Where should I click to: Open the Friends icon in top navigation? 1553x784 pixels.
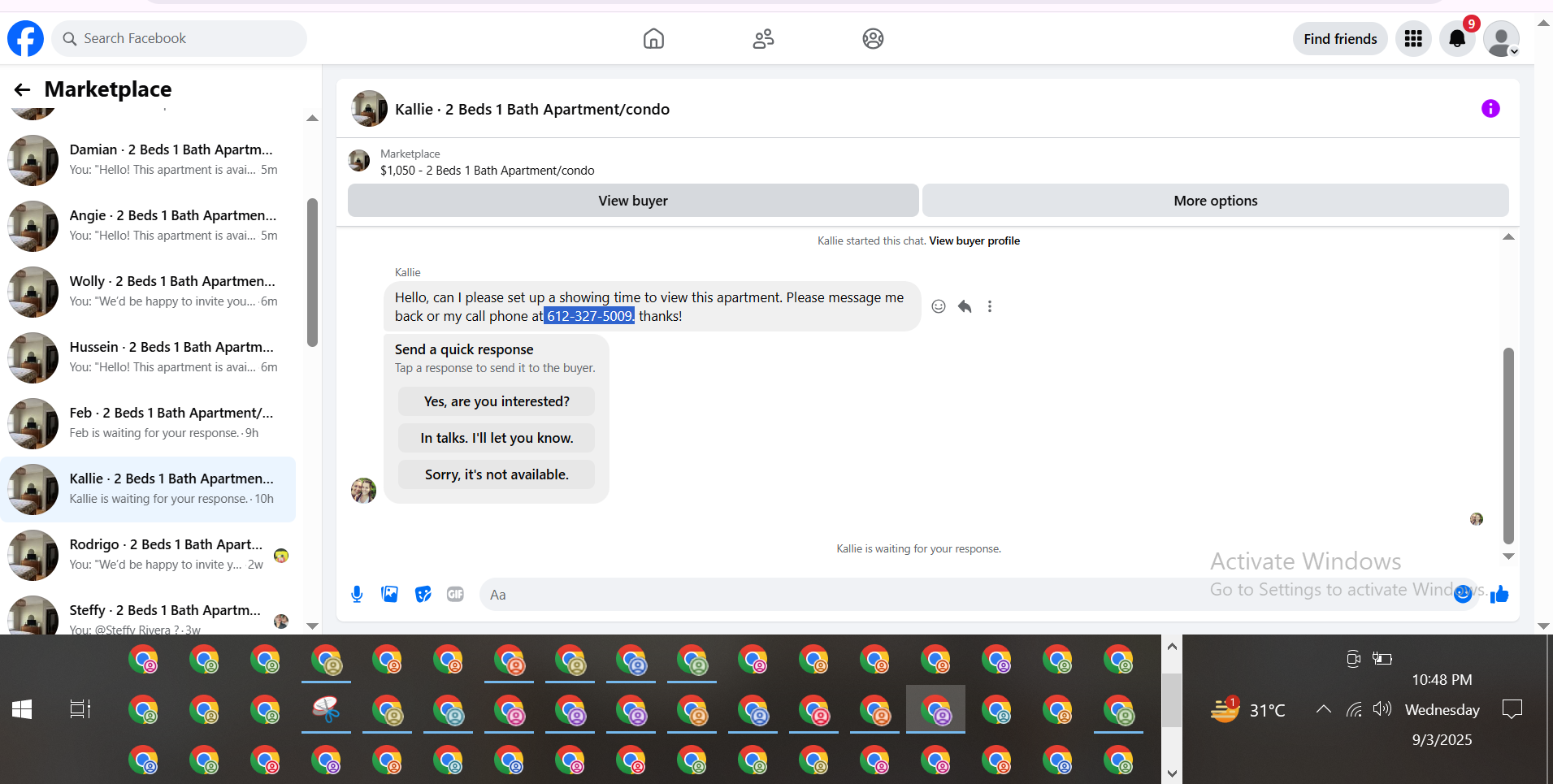(763, 38)
